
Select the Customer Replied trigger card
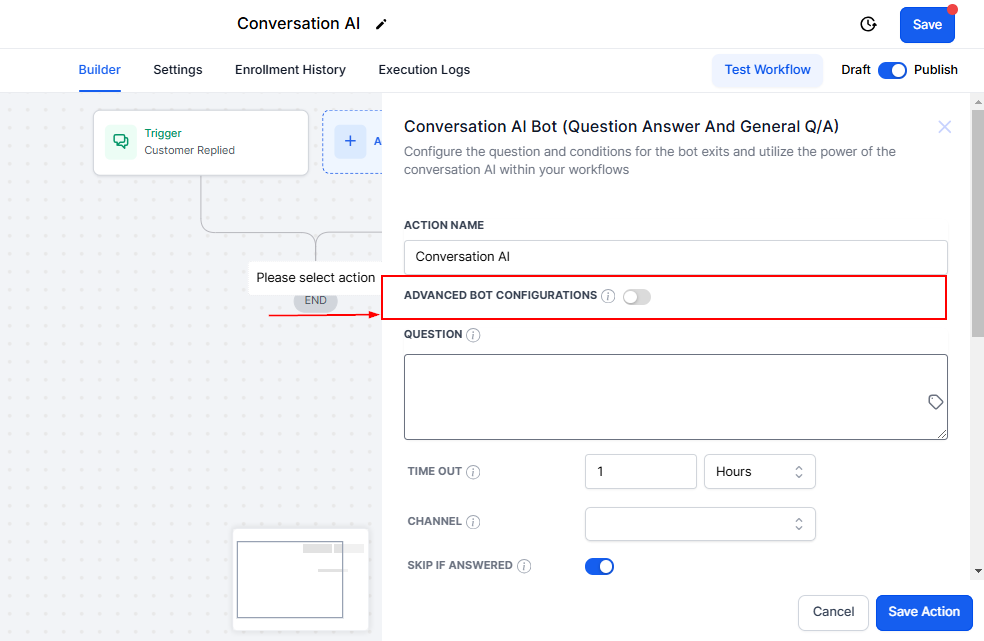(x=201, y=143)
